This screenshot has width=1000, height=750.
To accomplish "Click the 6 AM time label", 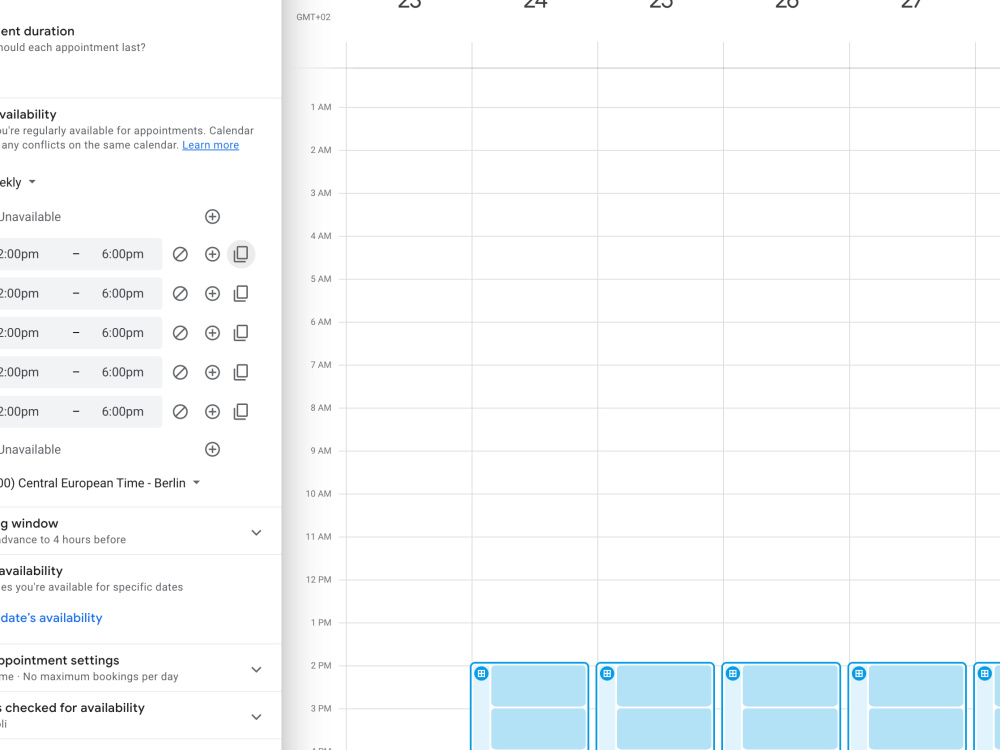I will pos(321,322).
